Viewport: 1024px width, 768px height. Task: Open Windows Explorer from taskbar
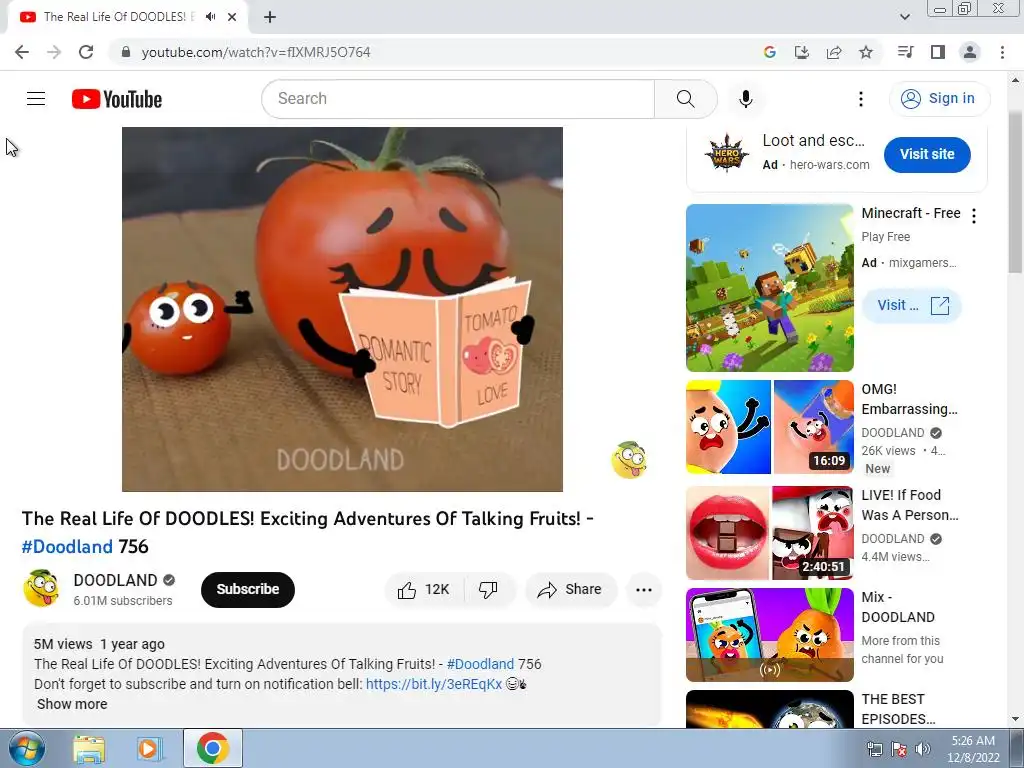pos(89,748)
